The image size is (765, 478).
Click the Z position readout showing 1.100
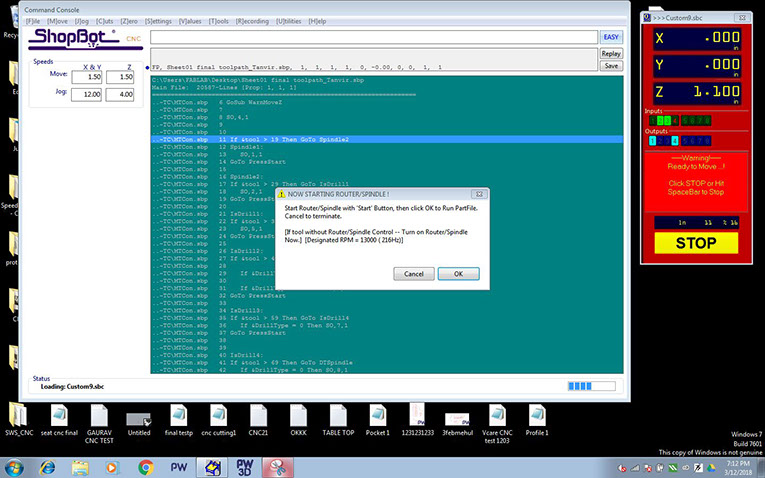point(697,92)
